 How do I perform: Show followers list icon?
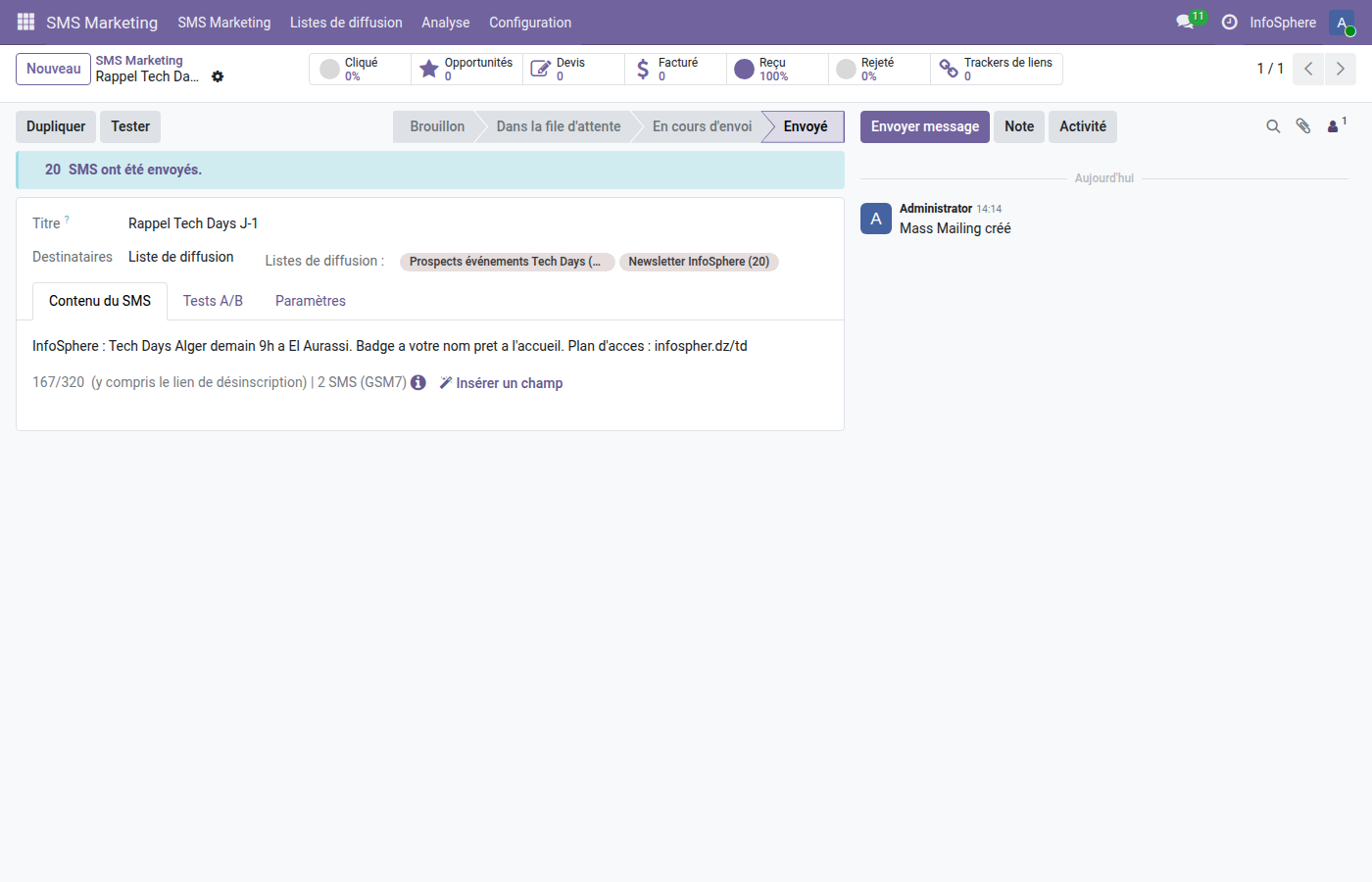point(1335,126)
